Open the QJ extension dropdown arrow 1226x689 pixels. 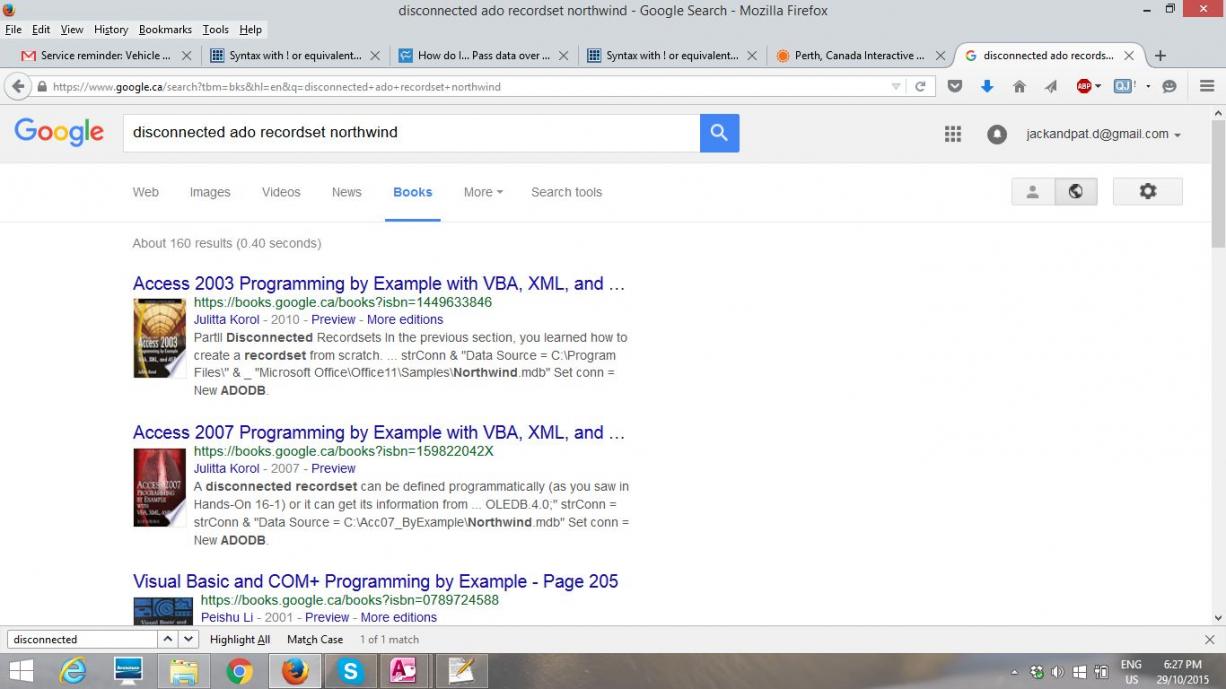1148,87
